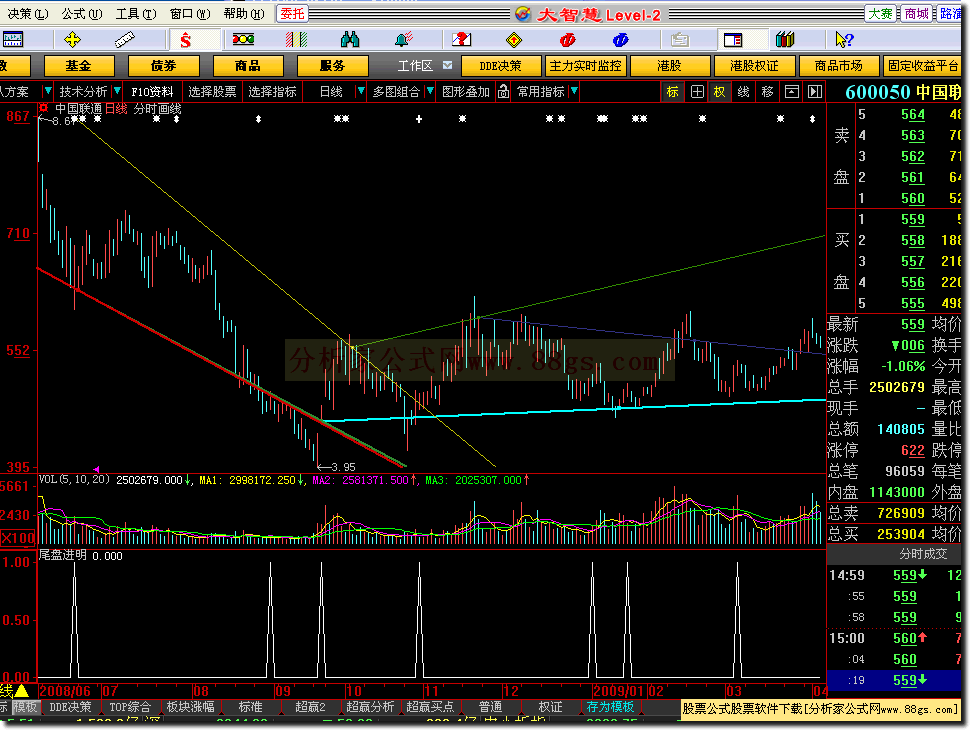The height and width of the screenshot is (732, 973).
Task: Click the traffic light signal icon
Action: (243, 40)
